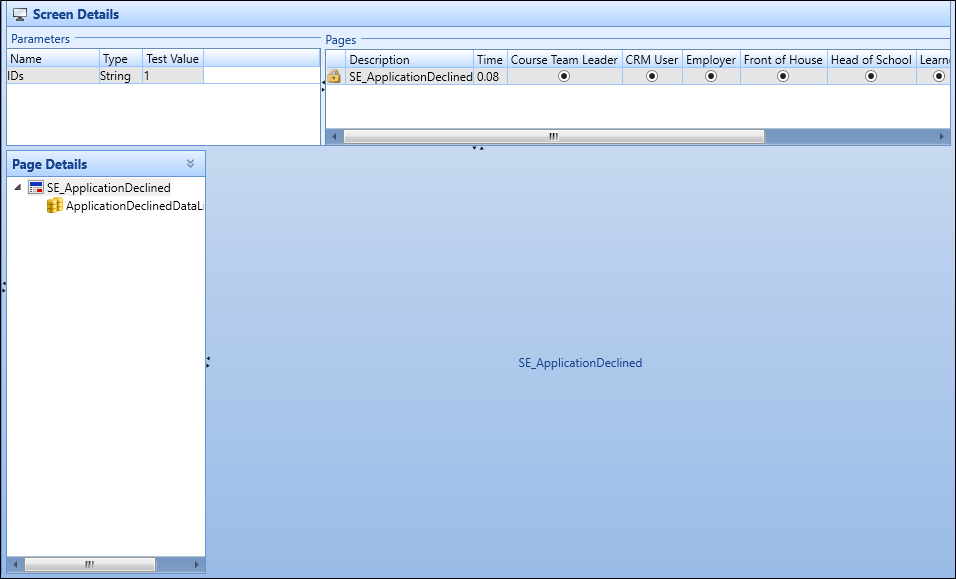Screen dimensions: 956x579
Task: Collapse the Page Details panel chevron
Action: (x=190, y=164)
